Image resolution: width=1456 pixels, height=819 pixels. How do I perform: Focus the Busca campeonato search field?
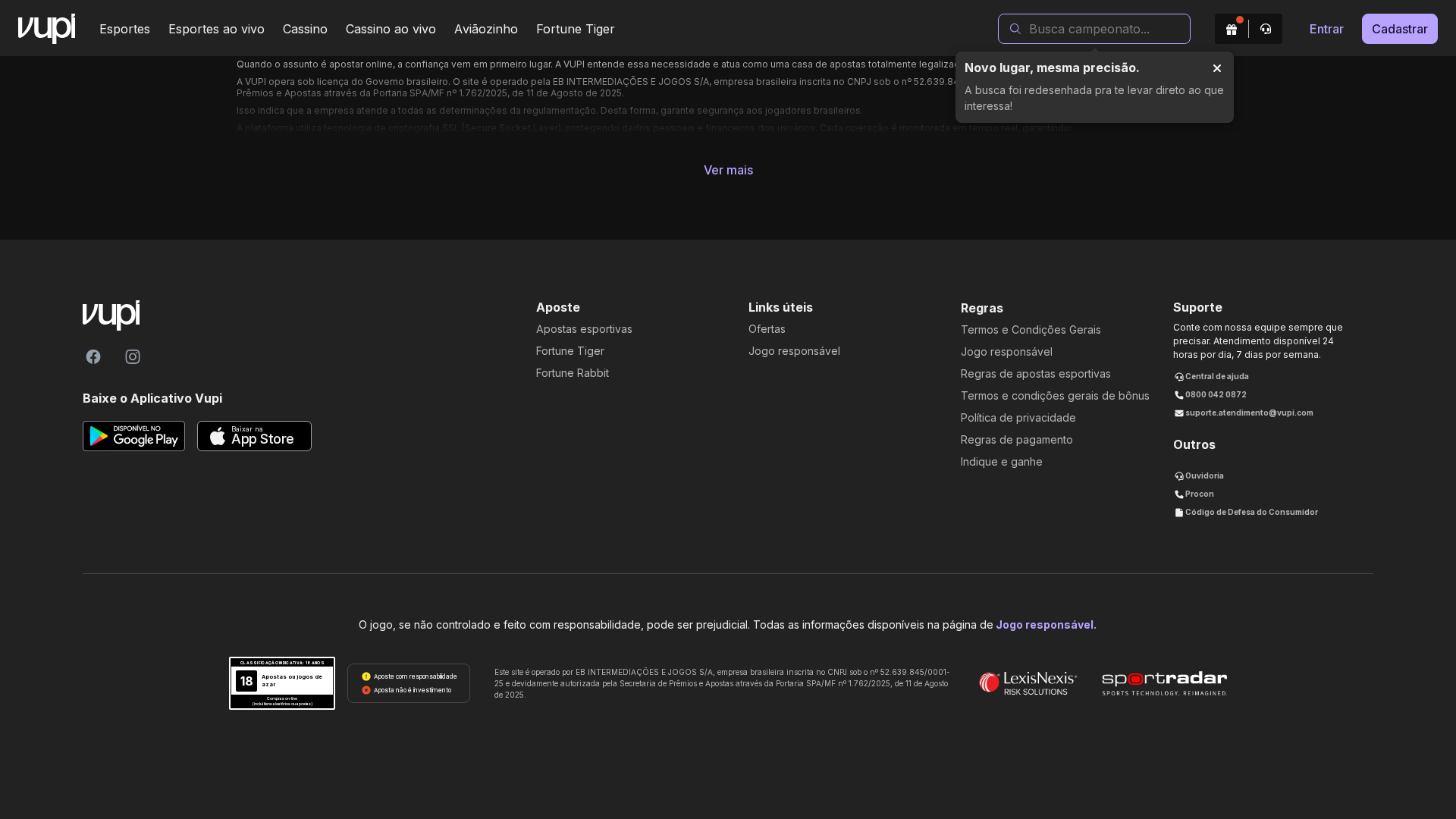click(1094, 29)
